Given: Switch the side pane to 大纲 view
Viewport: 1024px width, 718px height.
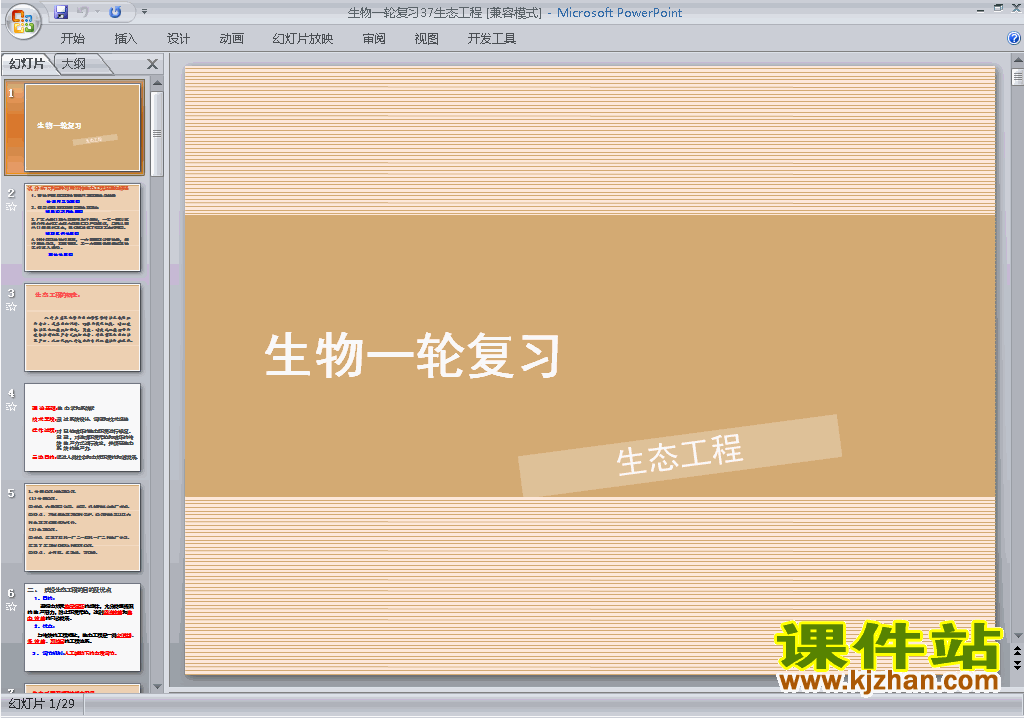Looking at the screenshot, I should 74,63.
